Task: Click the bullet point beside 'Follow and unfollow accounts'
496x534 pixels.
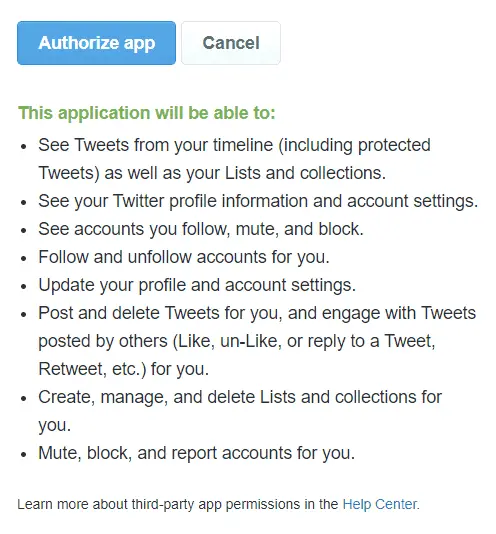Action: [x=24, y=258]
